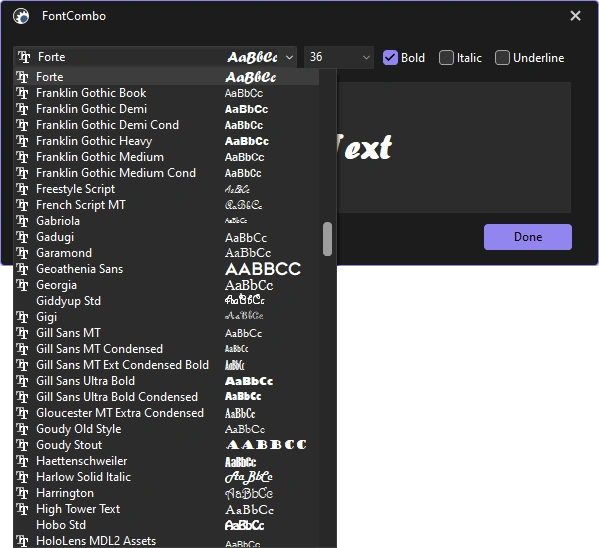Click the Done button

click(528, 237)
